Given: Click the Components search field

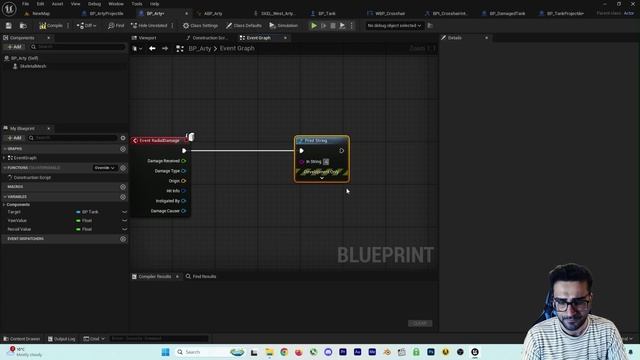Looking at the screenshot, I should [x=78, y=47].
